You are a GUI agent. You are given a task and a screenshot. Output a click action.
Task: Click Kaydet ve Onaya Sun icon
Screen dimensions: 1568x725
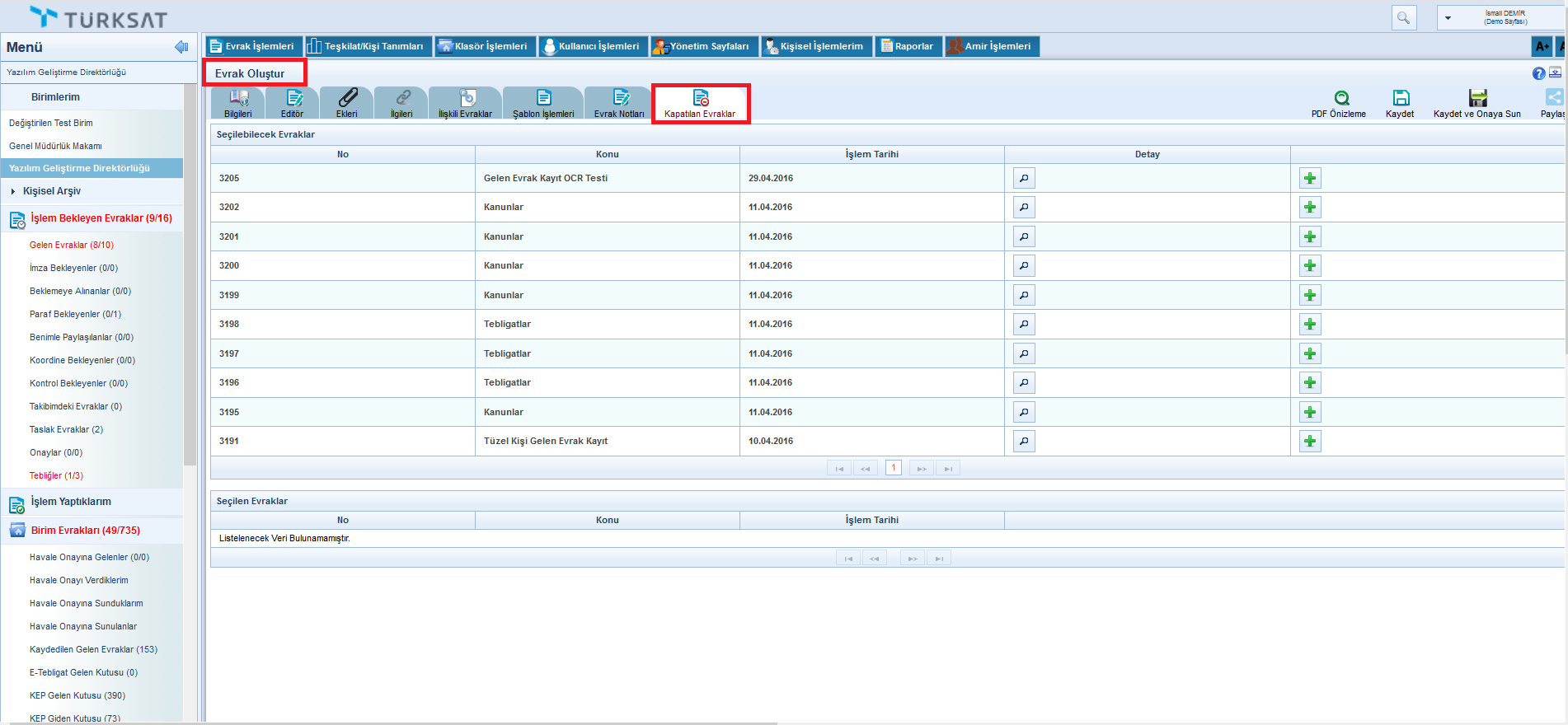pos(1477,98)
